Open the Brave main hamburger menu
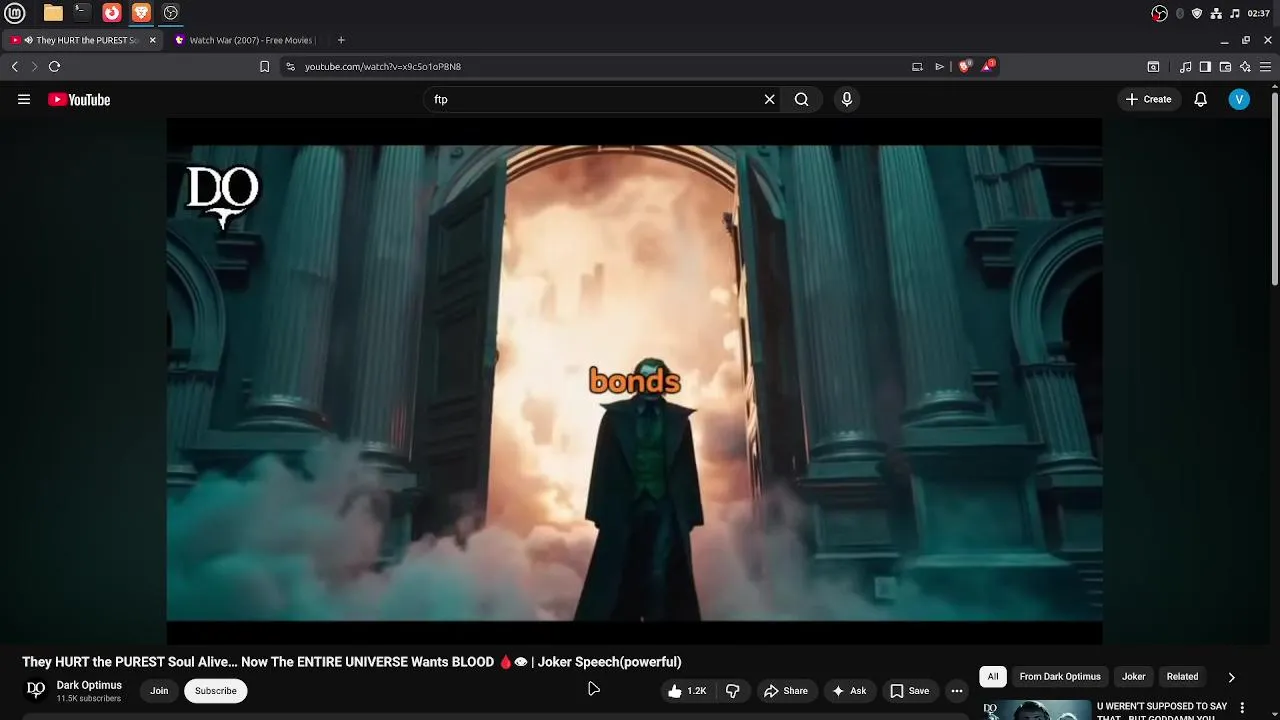This screenshot has height=720, width=1280. [x=1265, y=66]
